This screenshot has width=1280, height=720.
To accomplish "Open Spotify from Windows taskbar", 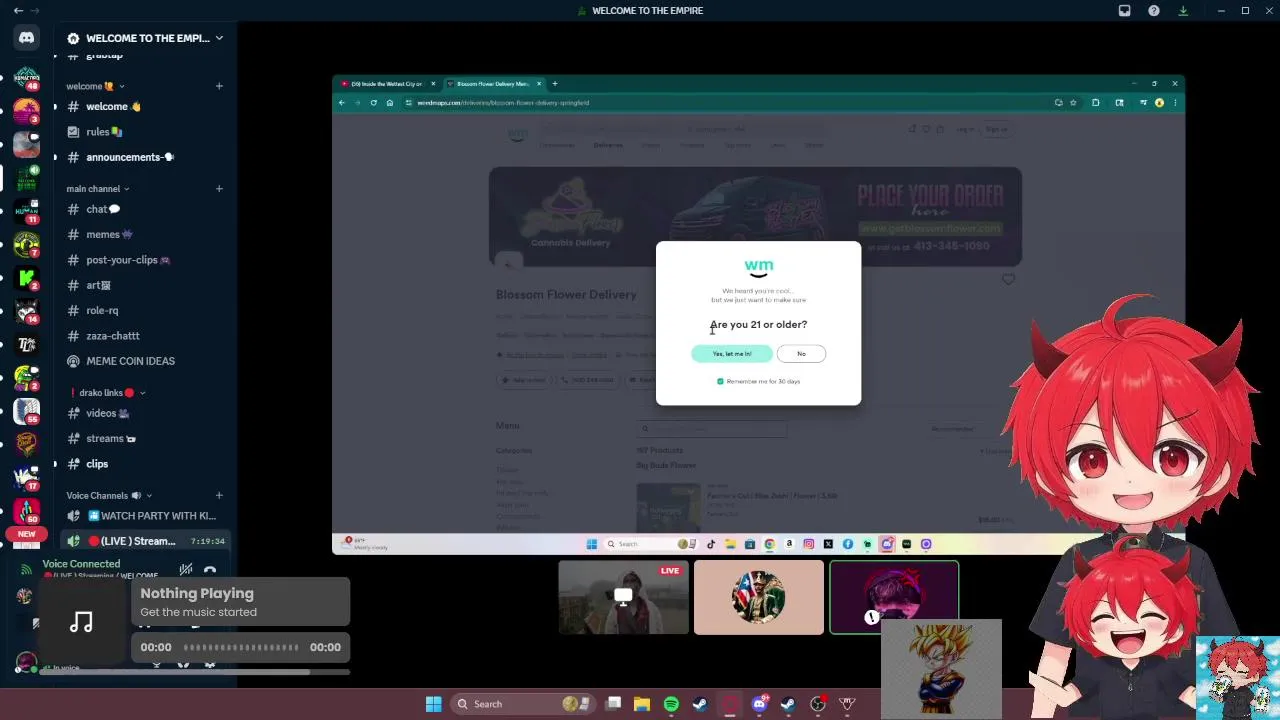I will 671,704.
